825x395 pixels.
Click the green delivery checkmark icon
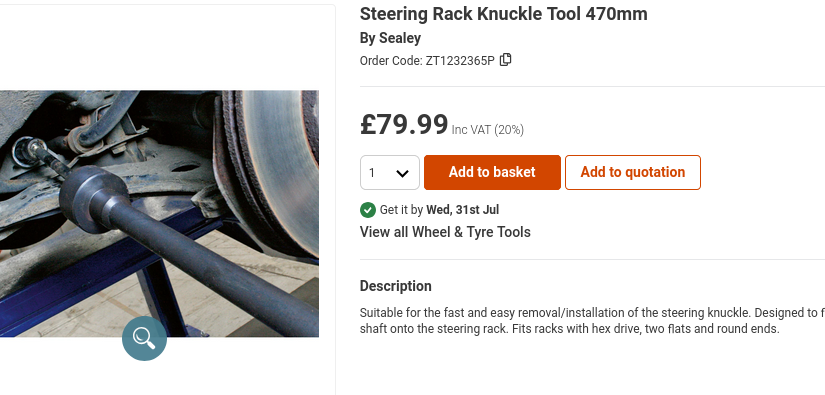click(367, 210)
